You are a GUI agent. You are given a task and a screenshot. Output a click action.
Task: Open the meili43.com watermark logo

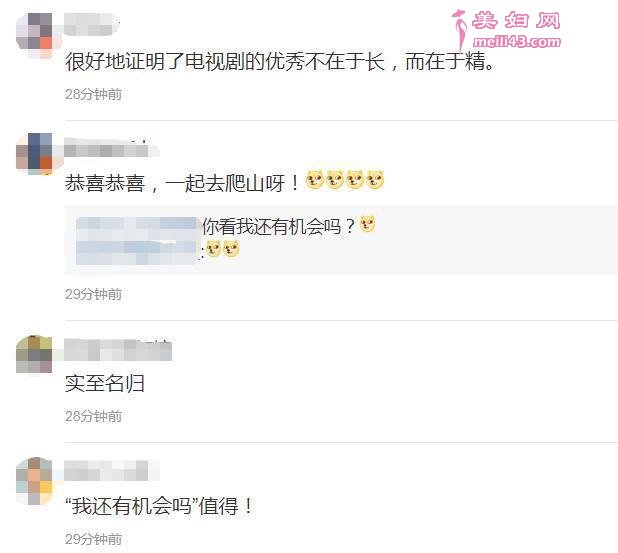tap(507, 30)
